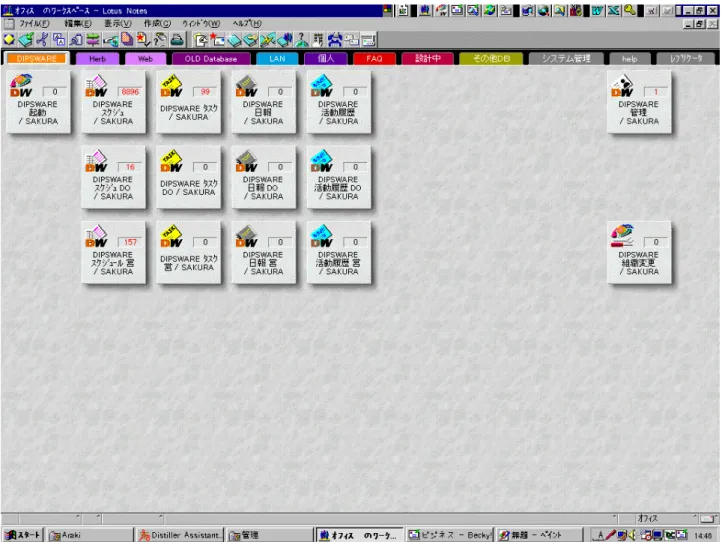Screen dimensions: 722x542
Task: Click the printer icon in the toolbar
Action: tap(177, 40)
